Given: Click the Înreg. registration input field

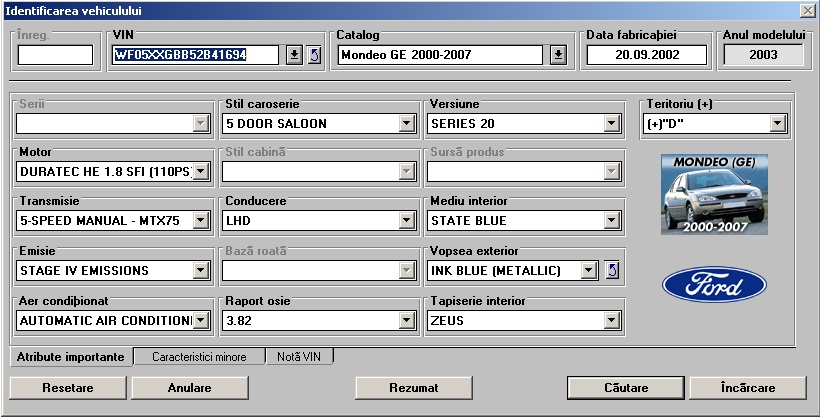Looking at the screenshot, I should pyautogui.click(x=55, y=55).
